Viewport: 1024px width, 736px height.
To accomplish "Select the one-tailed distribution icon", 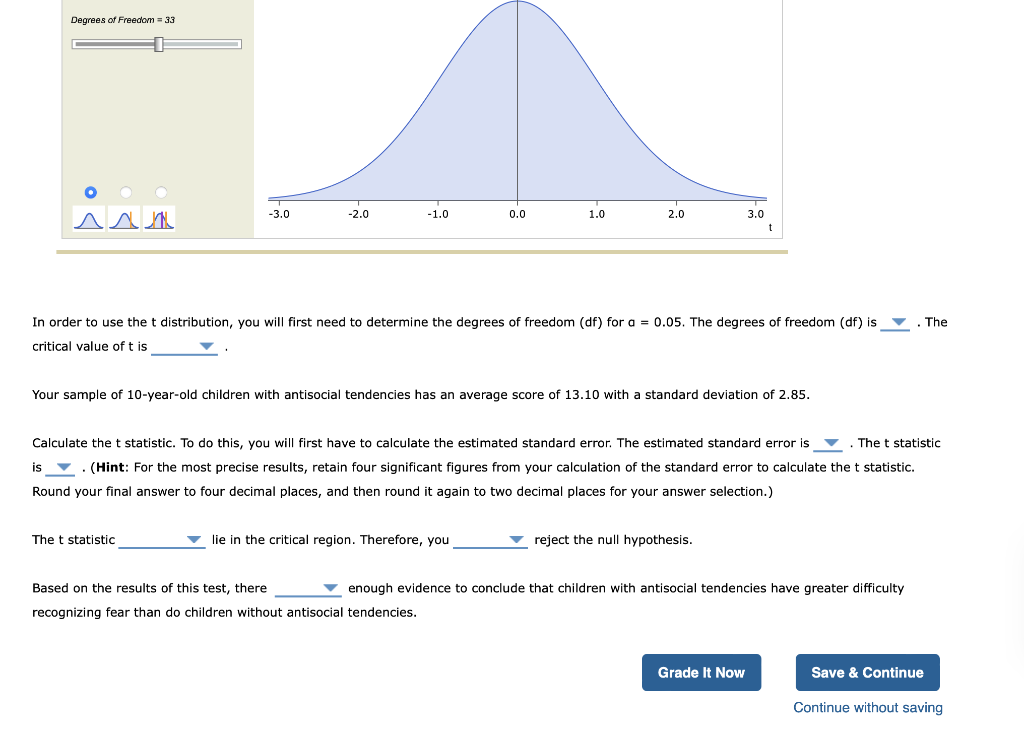I will tap(124, 218).
